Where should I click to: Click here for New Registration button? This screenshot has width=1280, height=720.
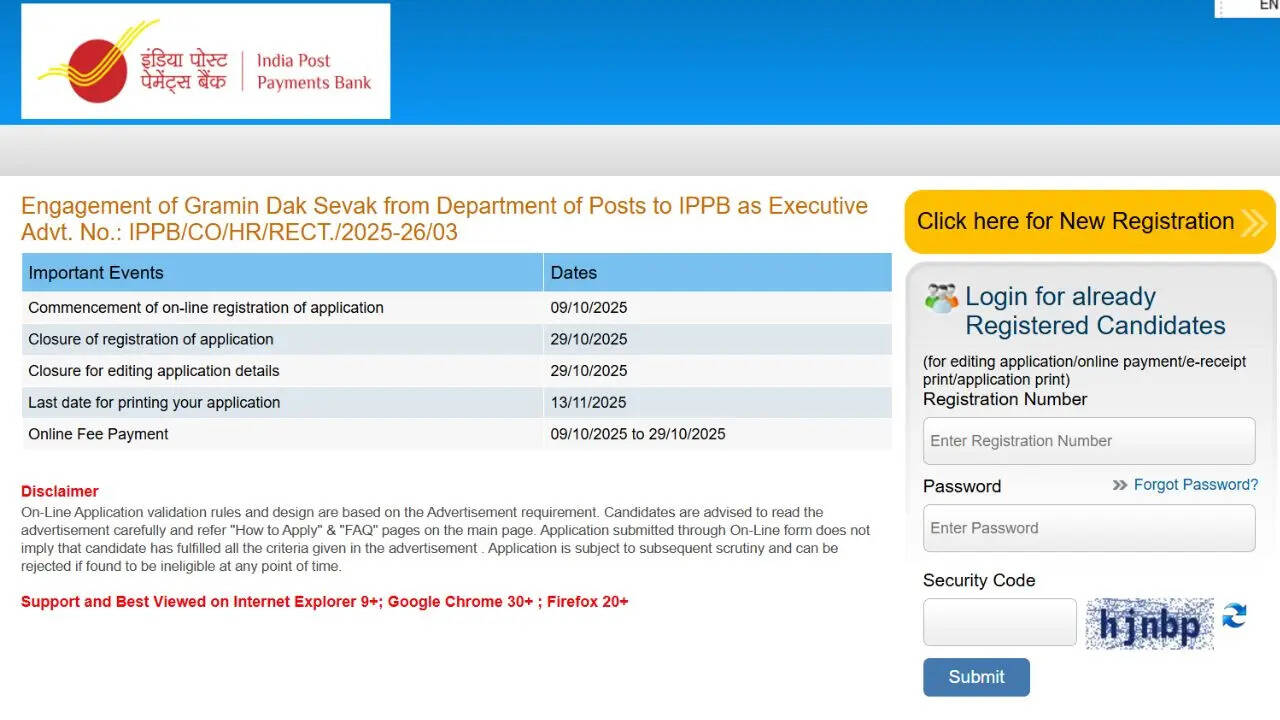pos(1075,222)
